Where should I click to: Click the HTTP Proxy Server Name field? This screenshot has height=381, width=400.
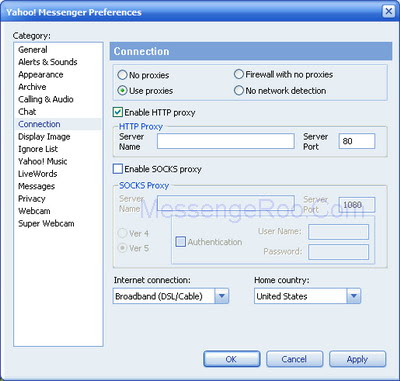pyautogui.click(x=226, y=141)
